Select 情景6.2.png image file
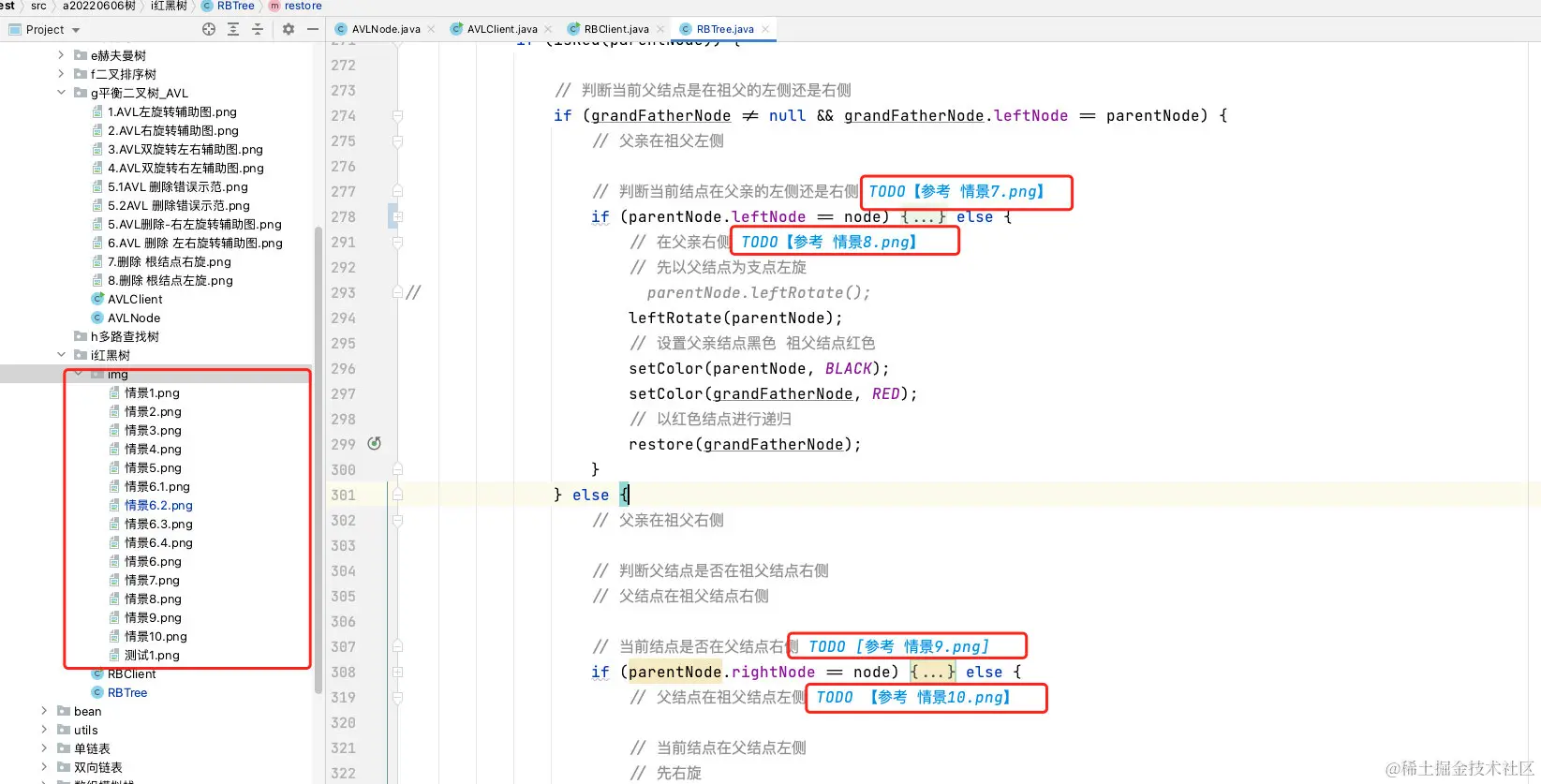 pyautogui.click(x=158, y=505)
